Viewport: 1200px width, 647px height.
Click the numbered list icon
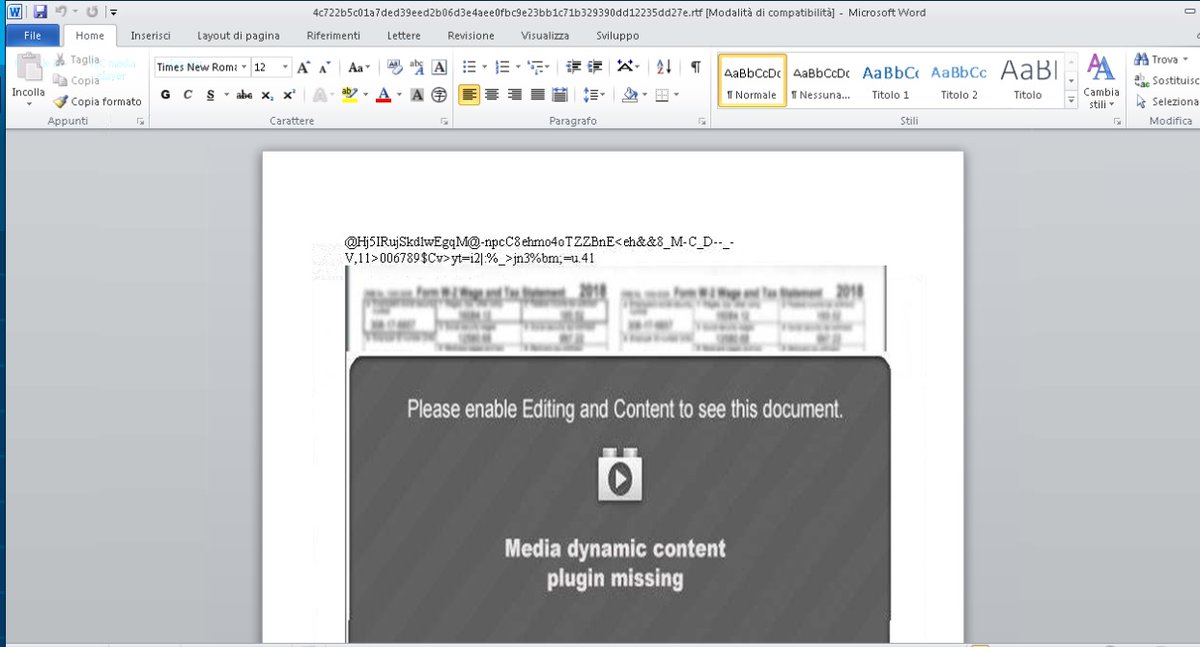coord(503,67)
